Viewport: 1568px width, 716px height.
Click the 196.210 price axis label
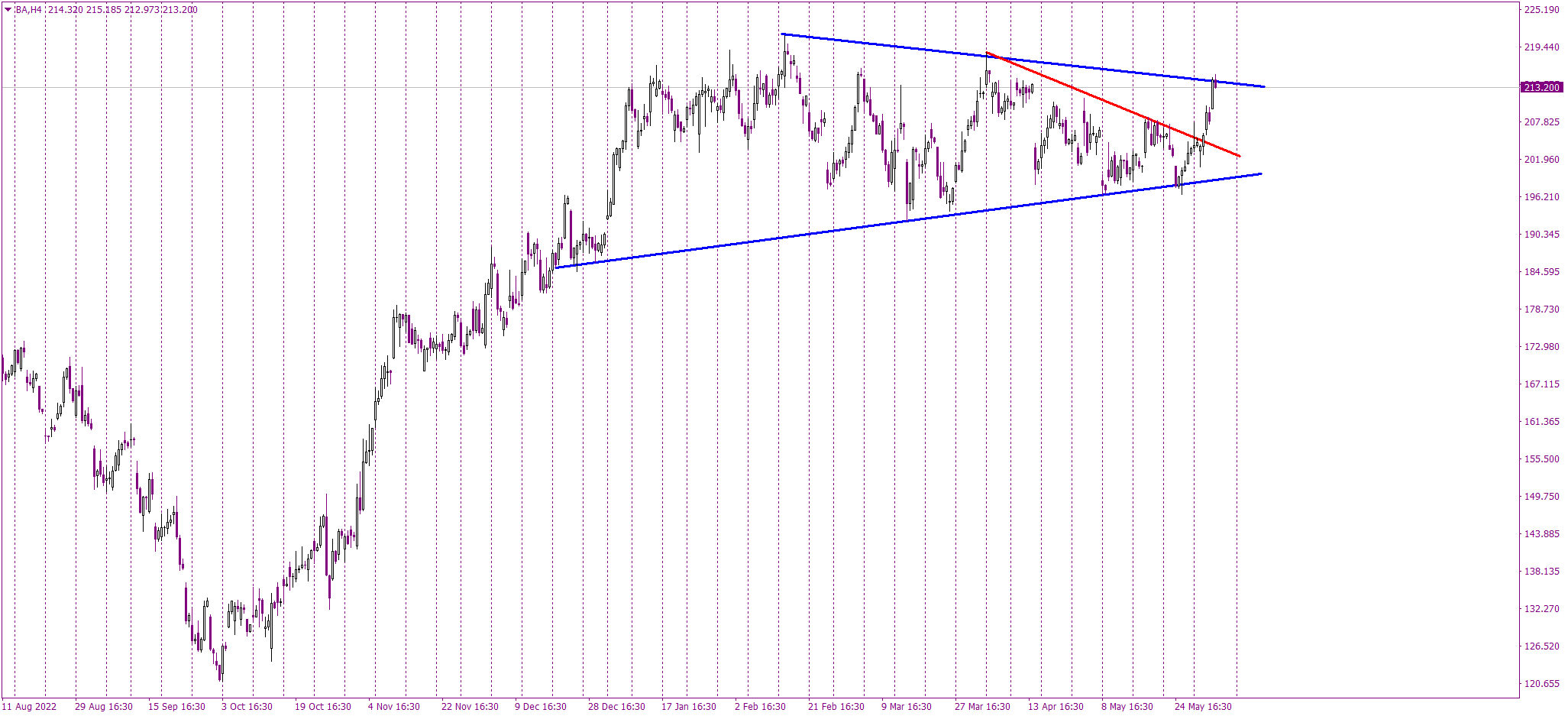(1541, 197)
